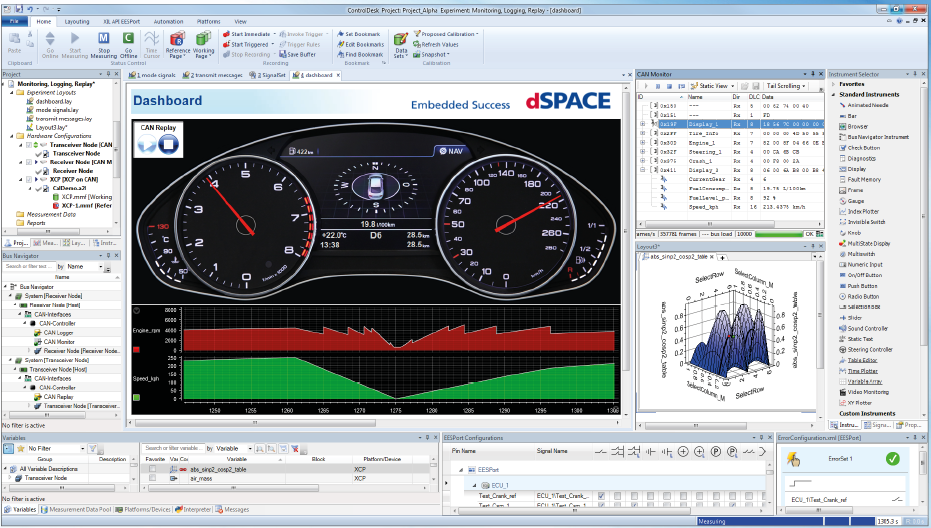Open the Layouting ribbon tab
The height and width of the screenshot is (528, 931).
(x=77, y=21)
